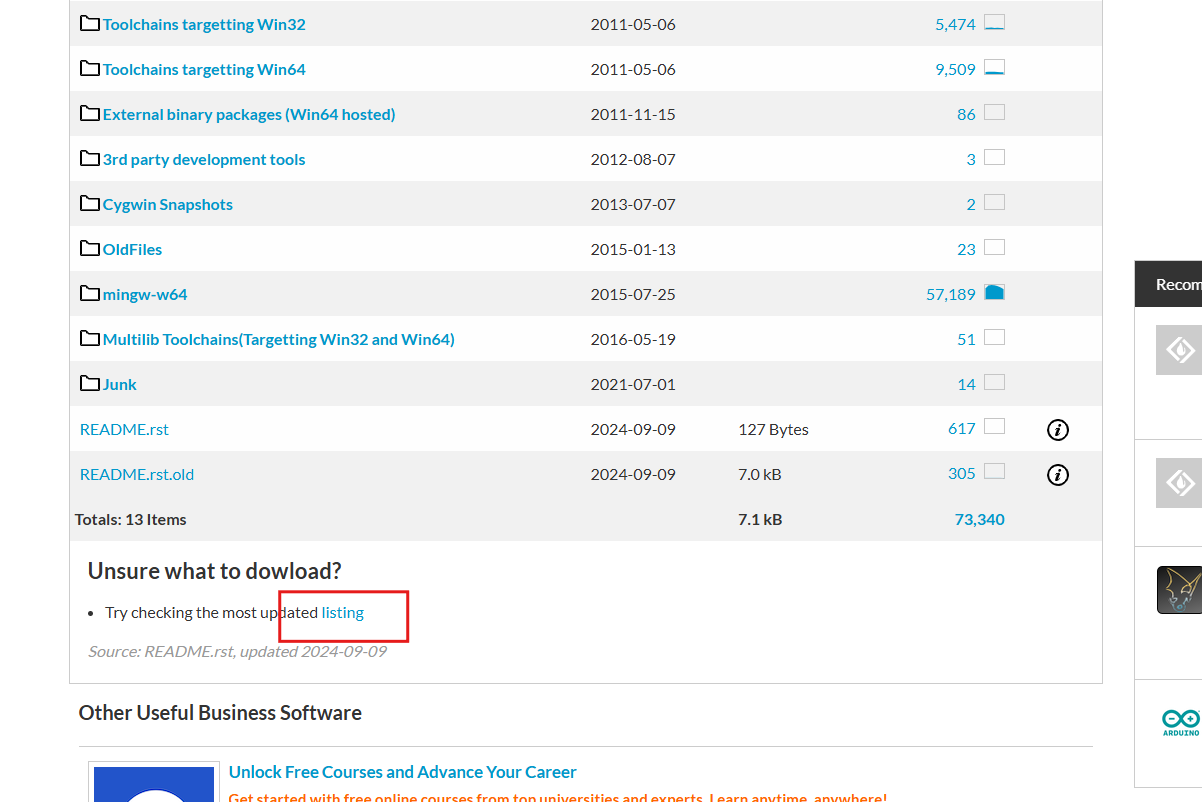Image resolution: width=1202 pixels, height=802 pixels.
Task: Click downloads chart icon for OldFiles
Action: [994, 247]
